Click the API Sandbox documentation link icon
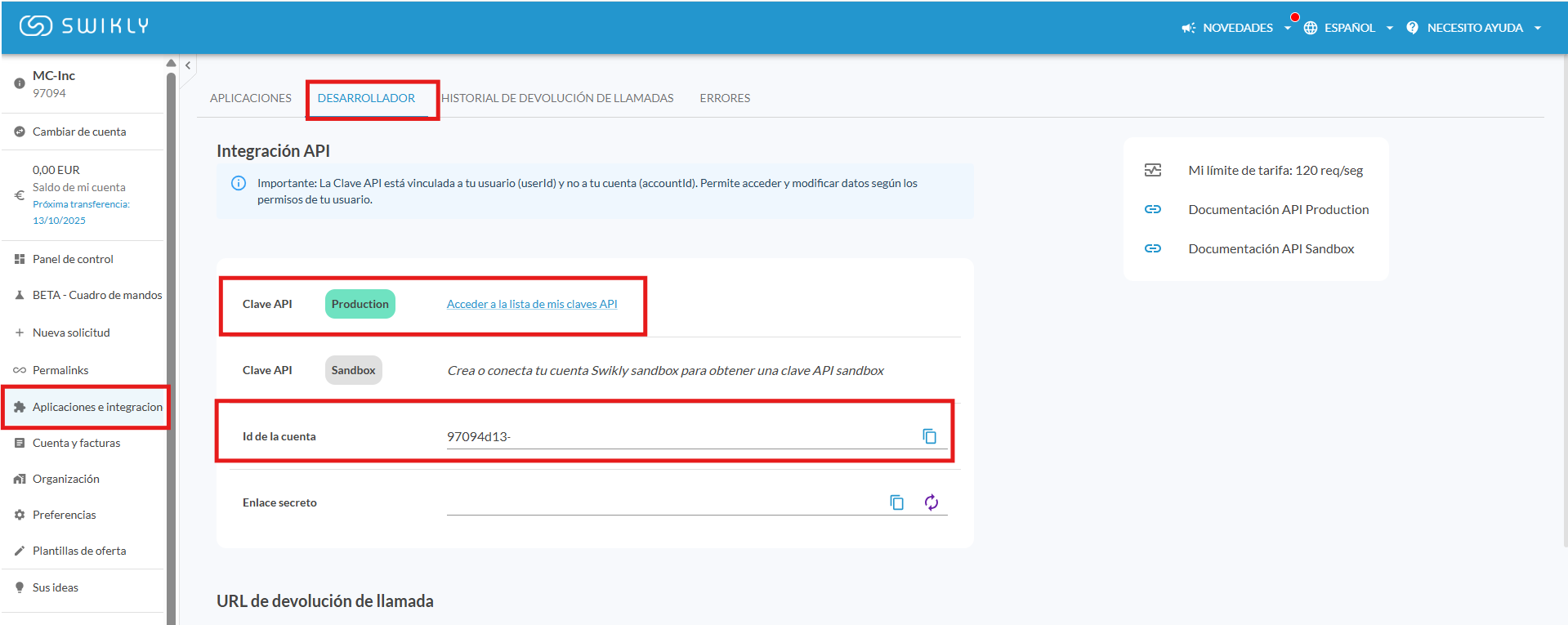Screen dimensions: 1568x625 (1153, 248)
